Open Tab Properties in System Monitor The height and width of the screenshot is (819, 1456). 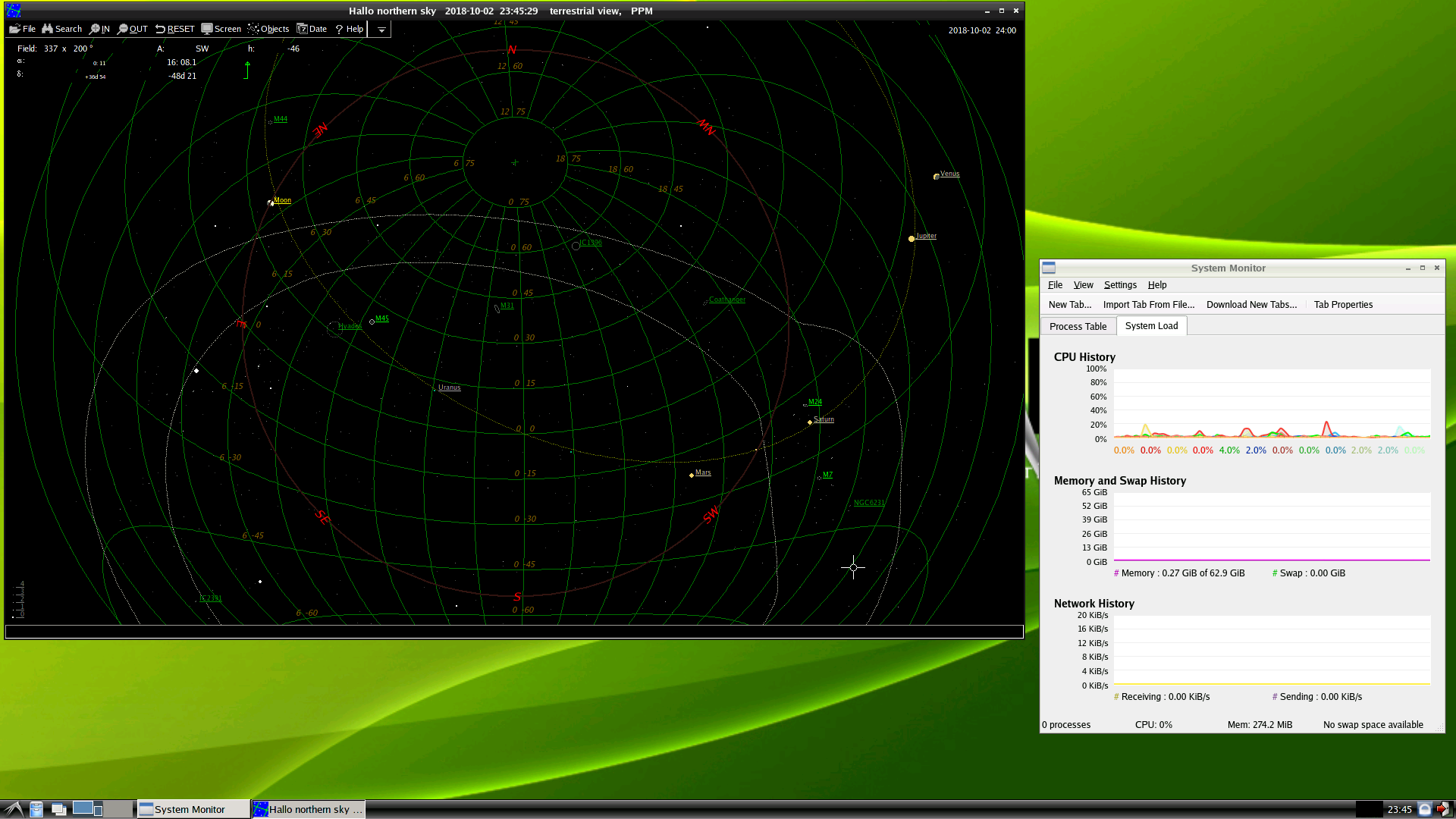1343,305
